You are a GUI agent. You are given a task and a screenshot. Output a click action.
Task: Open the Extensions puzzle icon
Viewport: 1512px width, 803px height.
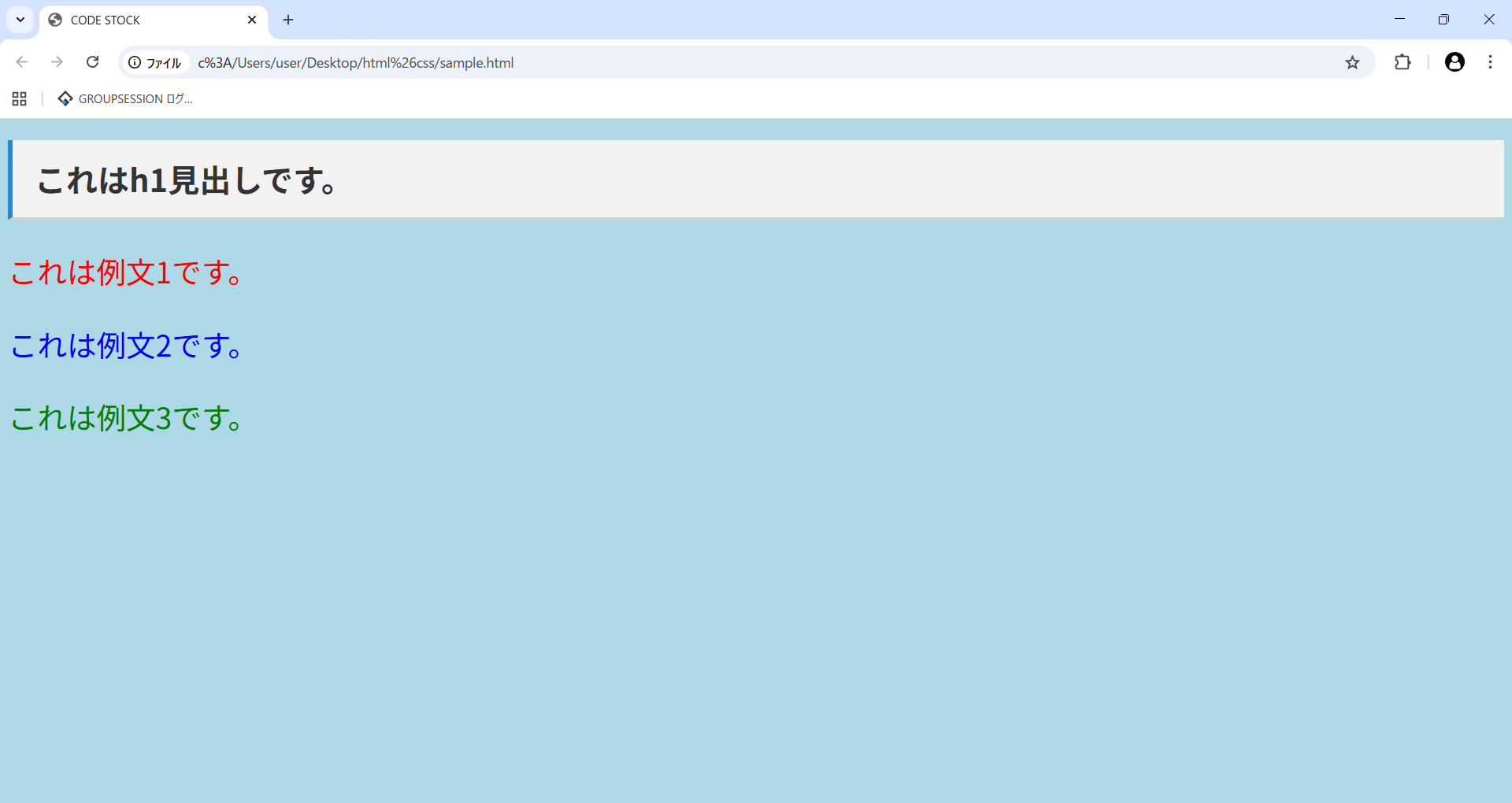pos(1403,62)
